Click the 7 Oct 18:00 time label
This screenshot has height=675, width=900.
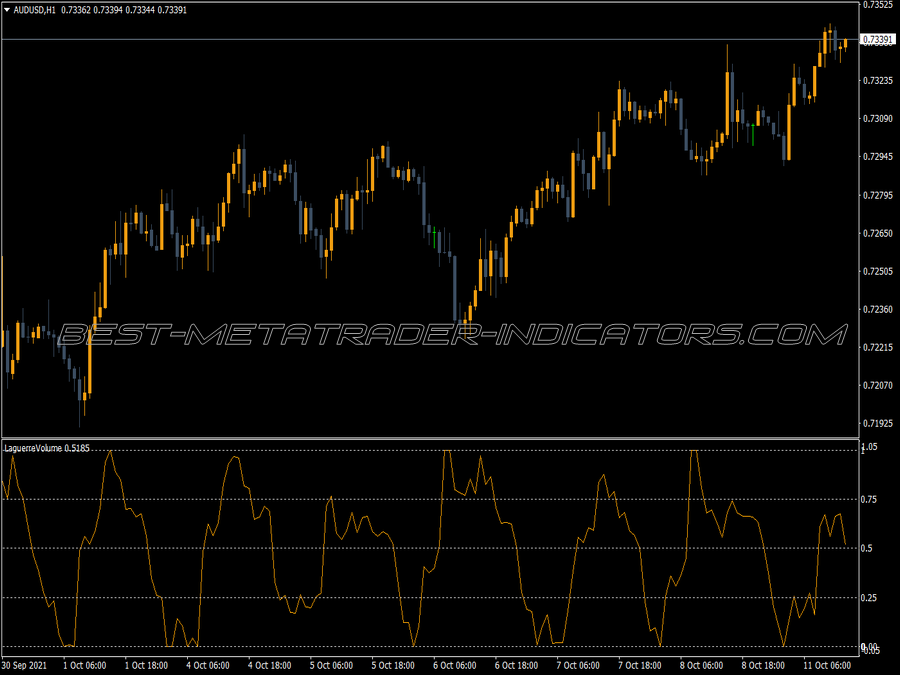(x=640, y=665)
